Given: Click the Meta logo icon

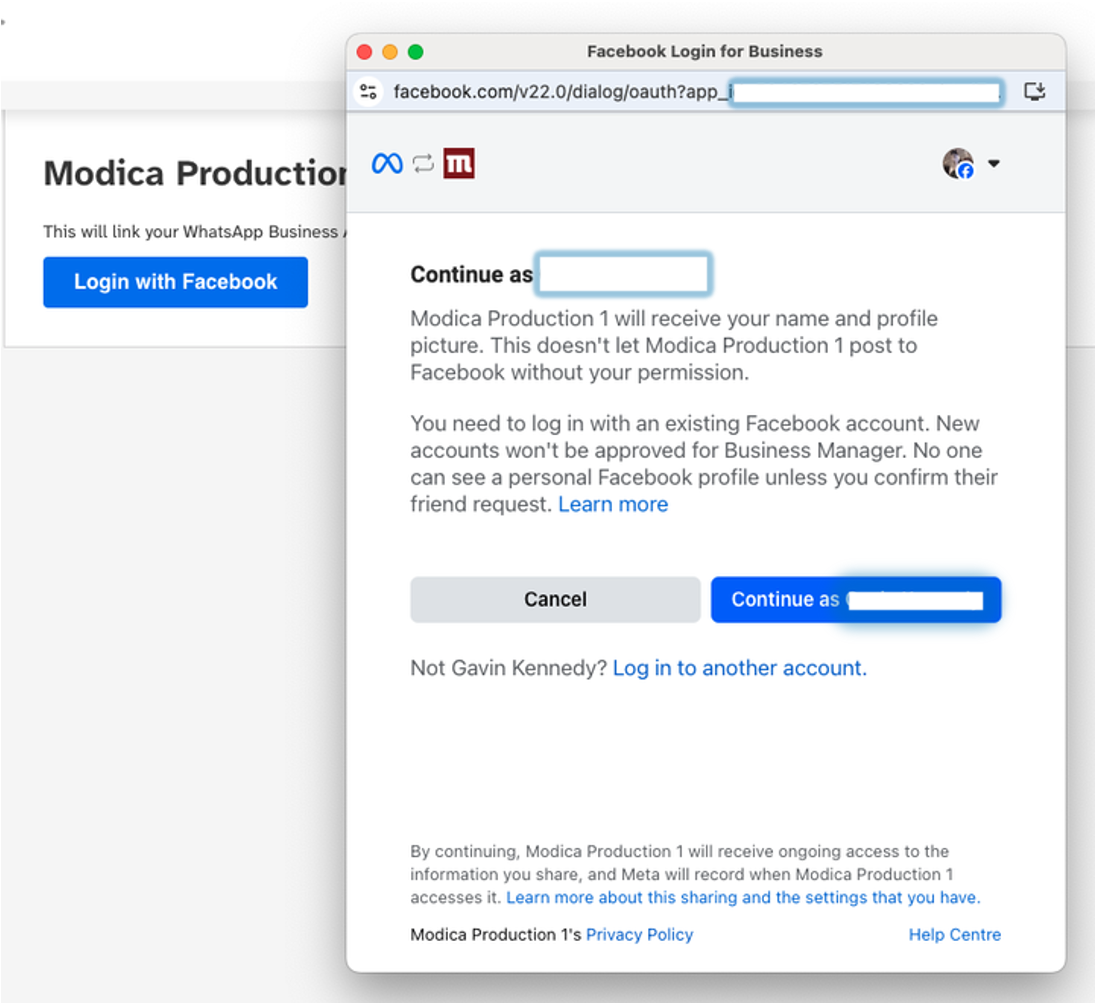Looking at the screenshot, I should tap(386, 163).
